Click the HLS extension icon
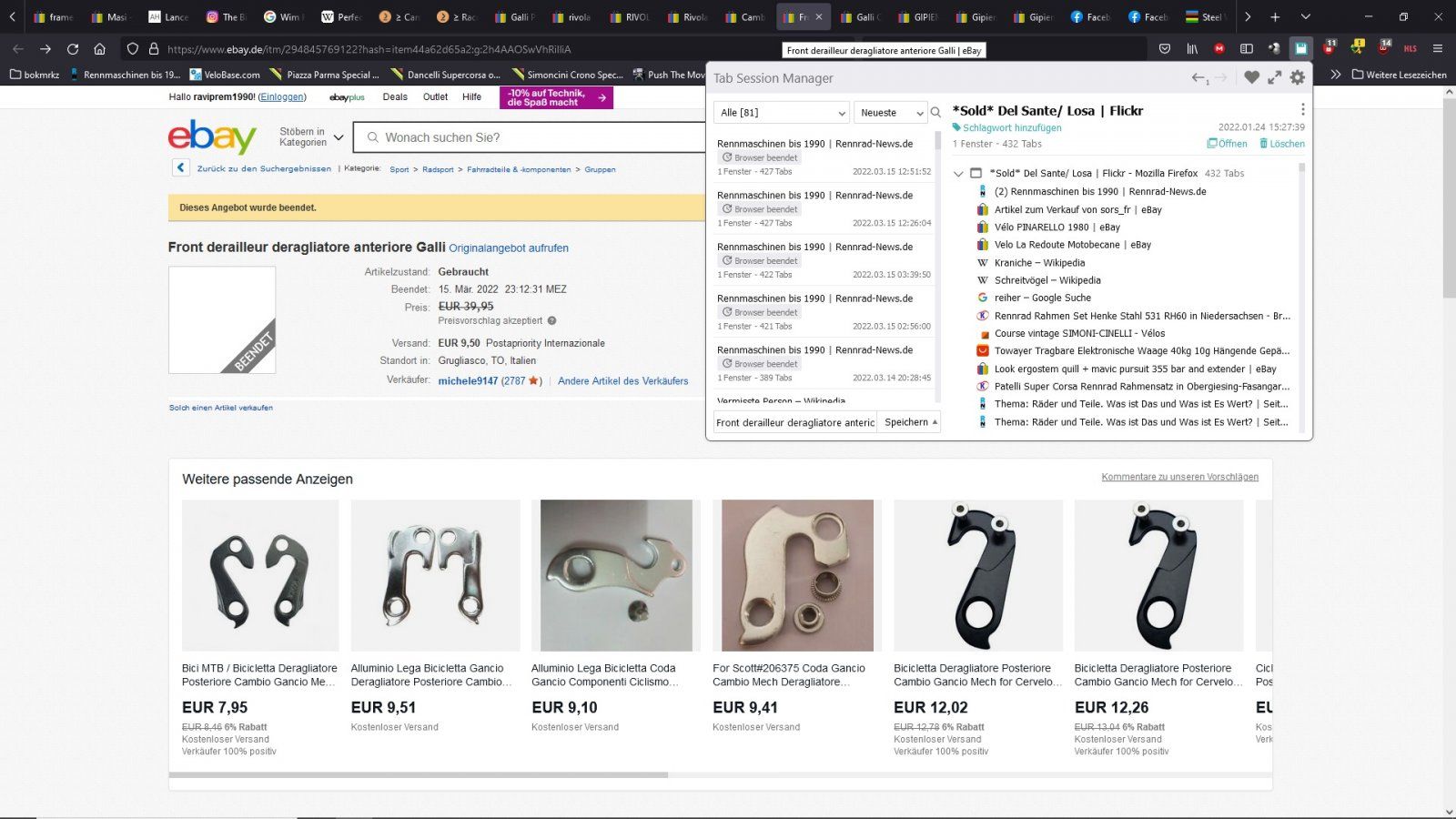 coord(1410,48)
